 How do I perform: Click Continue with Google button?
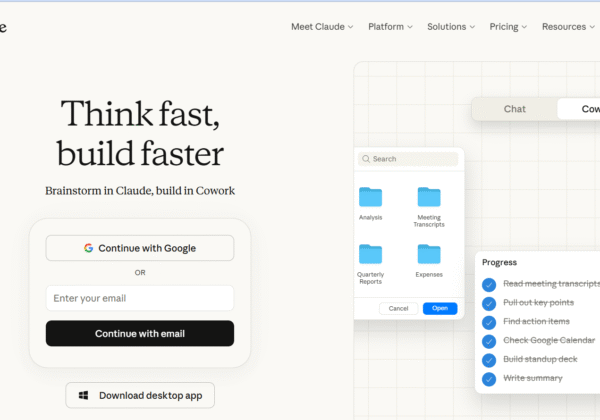(x=140, y=248)
